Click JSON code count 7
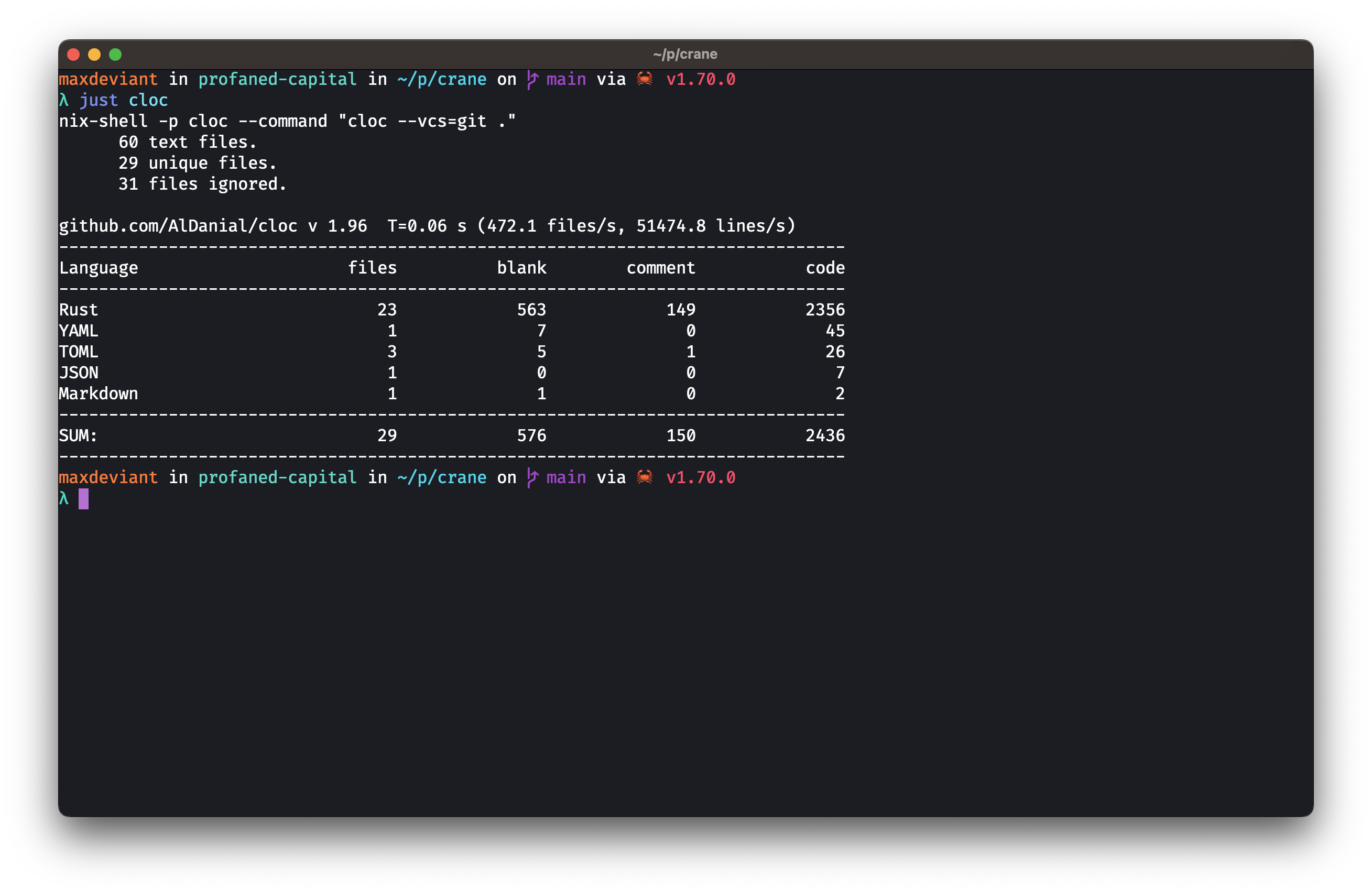The image size is (1372, 894). click(841, 373)
